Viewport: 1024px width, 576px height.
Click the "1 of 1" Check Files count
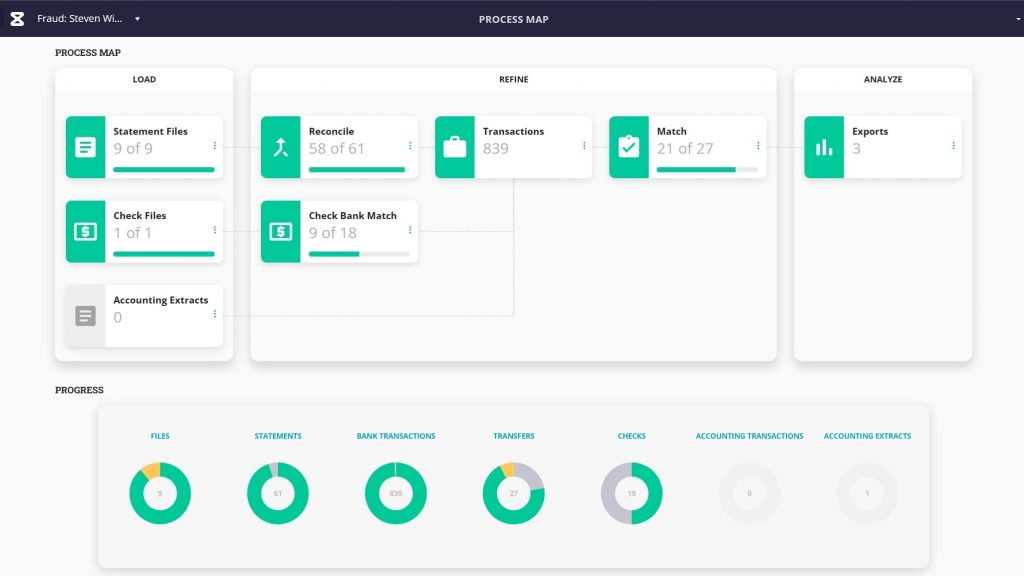132,233
